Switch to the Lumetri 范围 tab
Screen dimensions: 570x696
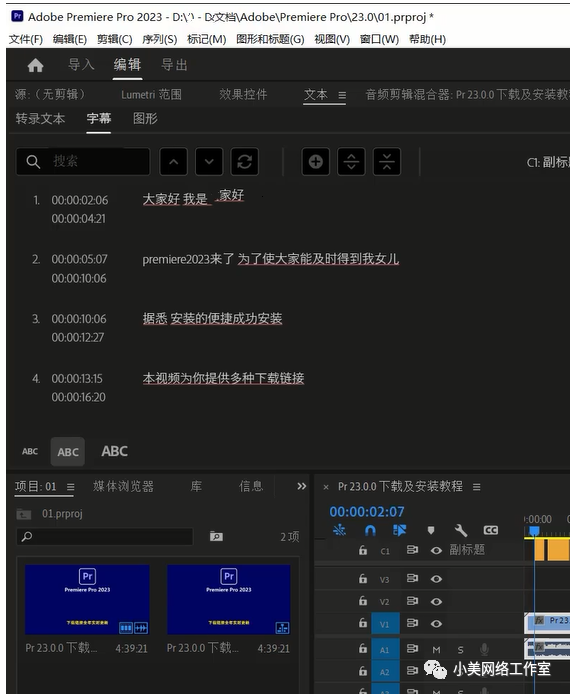point(151,95)
